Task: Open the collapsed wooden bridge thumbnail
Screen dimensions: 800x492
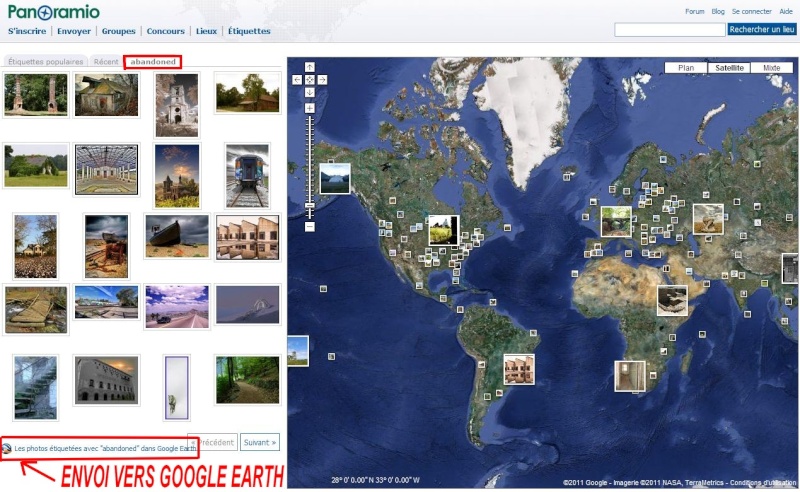Action: 36,309
